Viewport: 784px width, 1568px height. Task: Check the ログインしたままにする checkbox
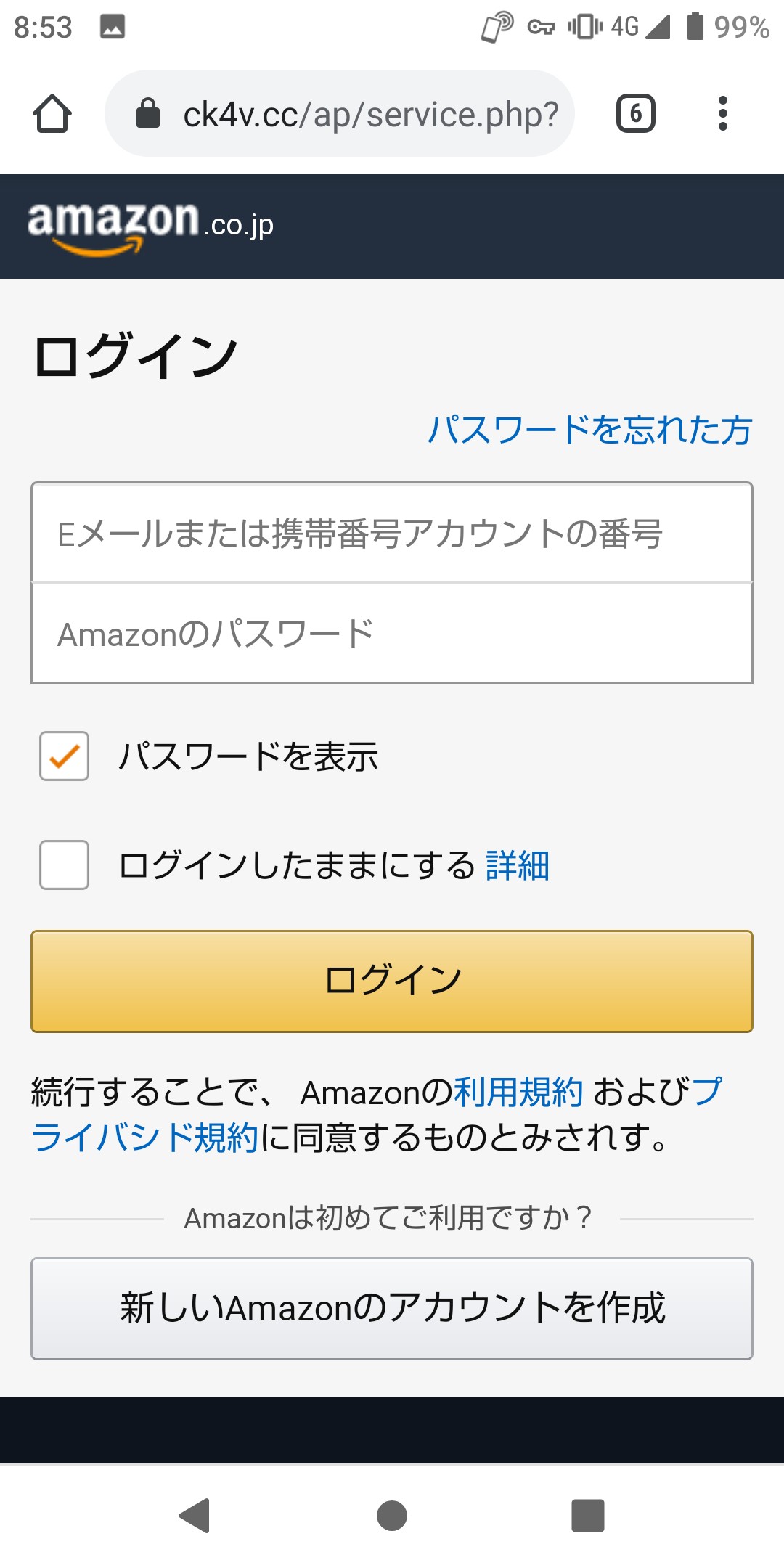click(65, 865)
